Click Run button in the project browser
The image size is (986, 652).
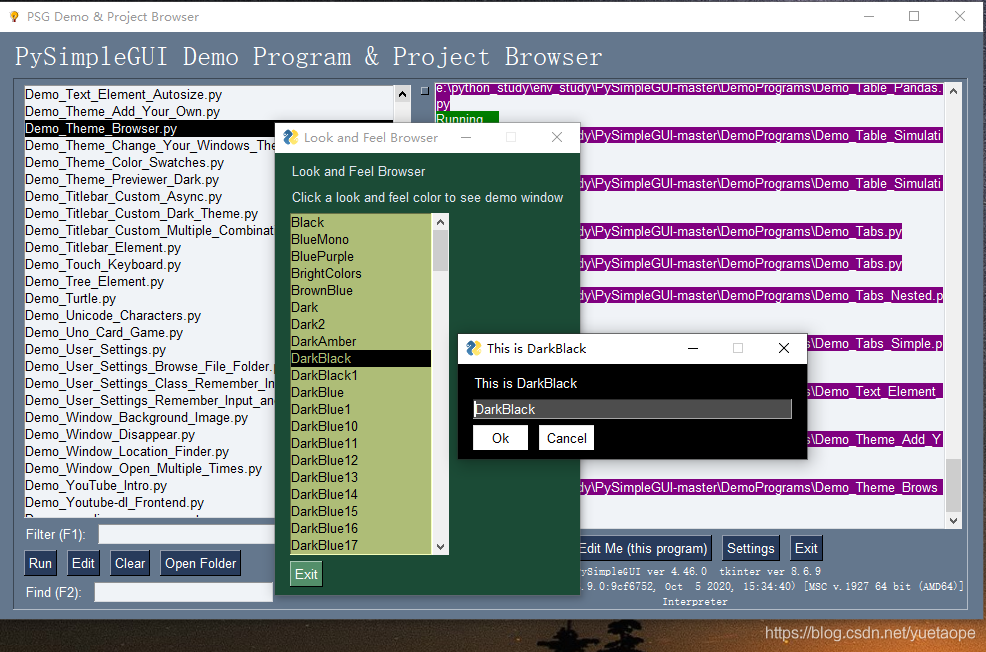(40, 563)
